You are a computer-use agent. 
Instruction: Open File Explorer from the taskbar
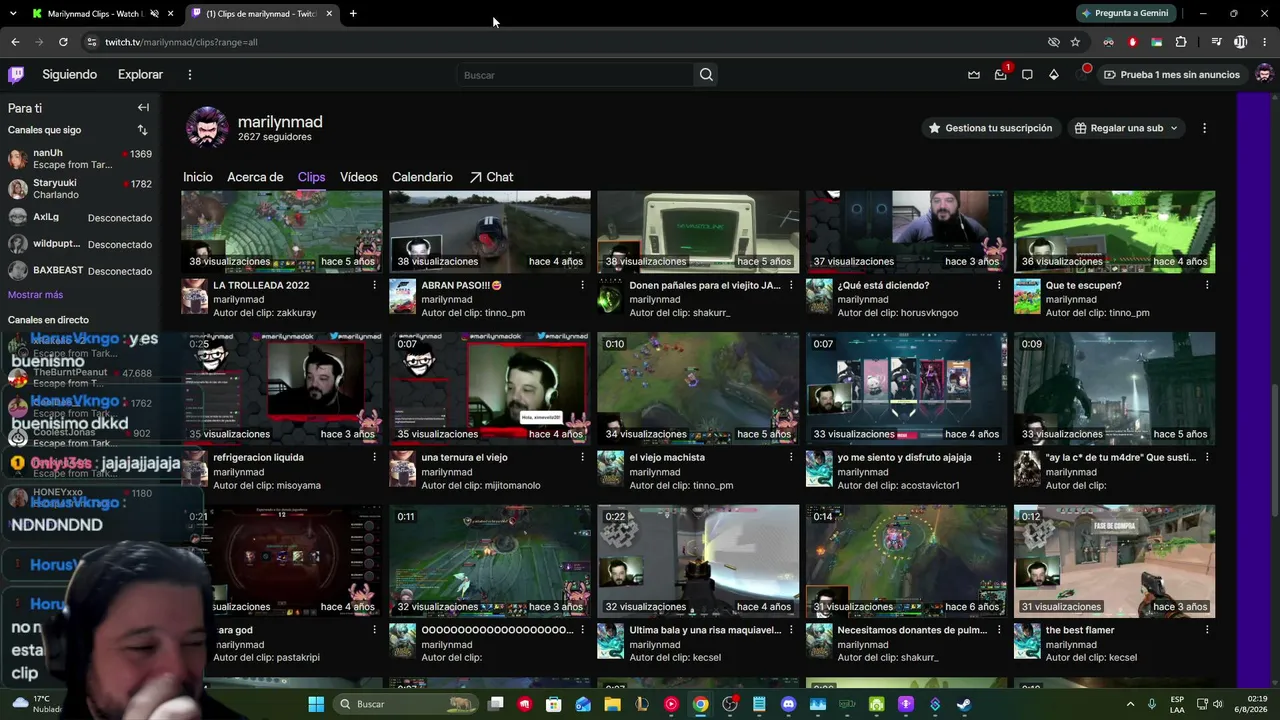pyautogui.click(x=612, y=704)
